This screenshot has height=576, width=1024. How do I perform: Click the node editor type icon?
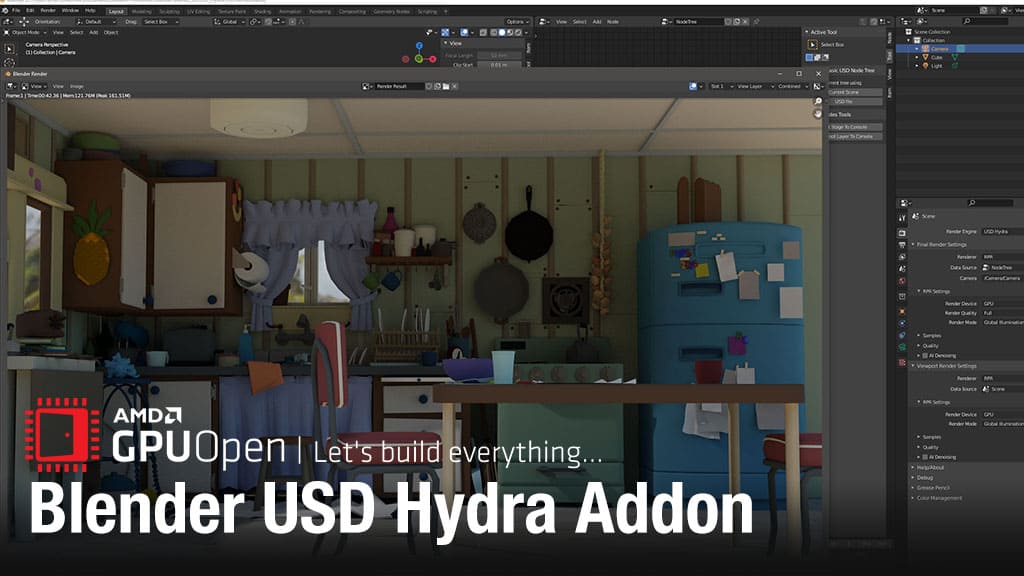[x=543, y=22]
